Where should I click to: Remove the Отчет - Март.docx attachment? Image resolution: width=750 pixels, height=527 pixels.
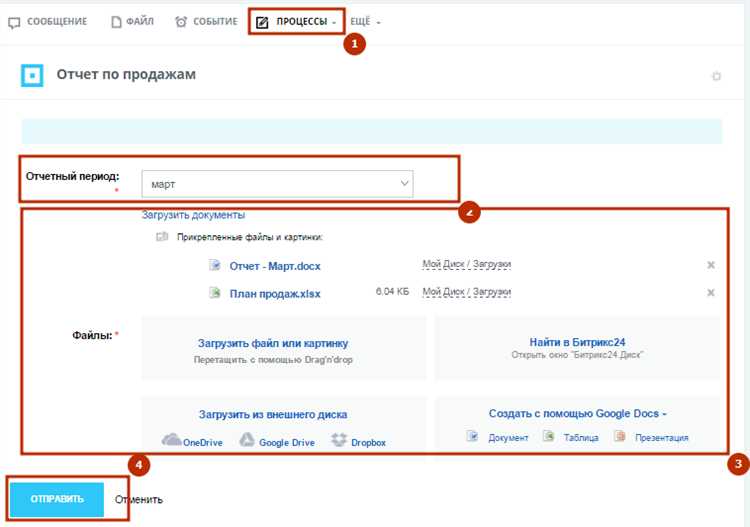pyautogui.click(x=711, y=265)
